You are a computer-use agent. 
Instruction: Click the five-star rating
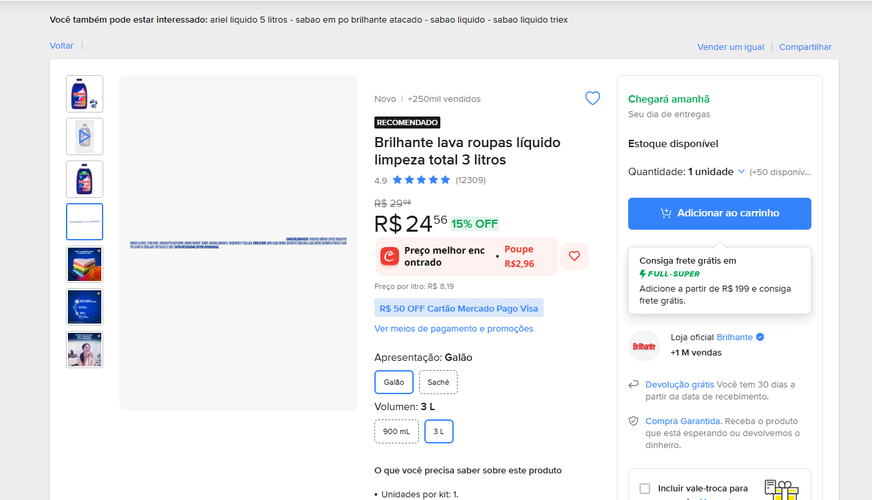coord(422,180)
